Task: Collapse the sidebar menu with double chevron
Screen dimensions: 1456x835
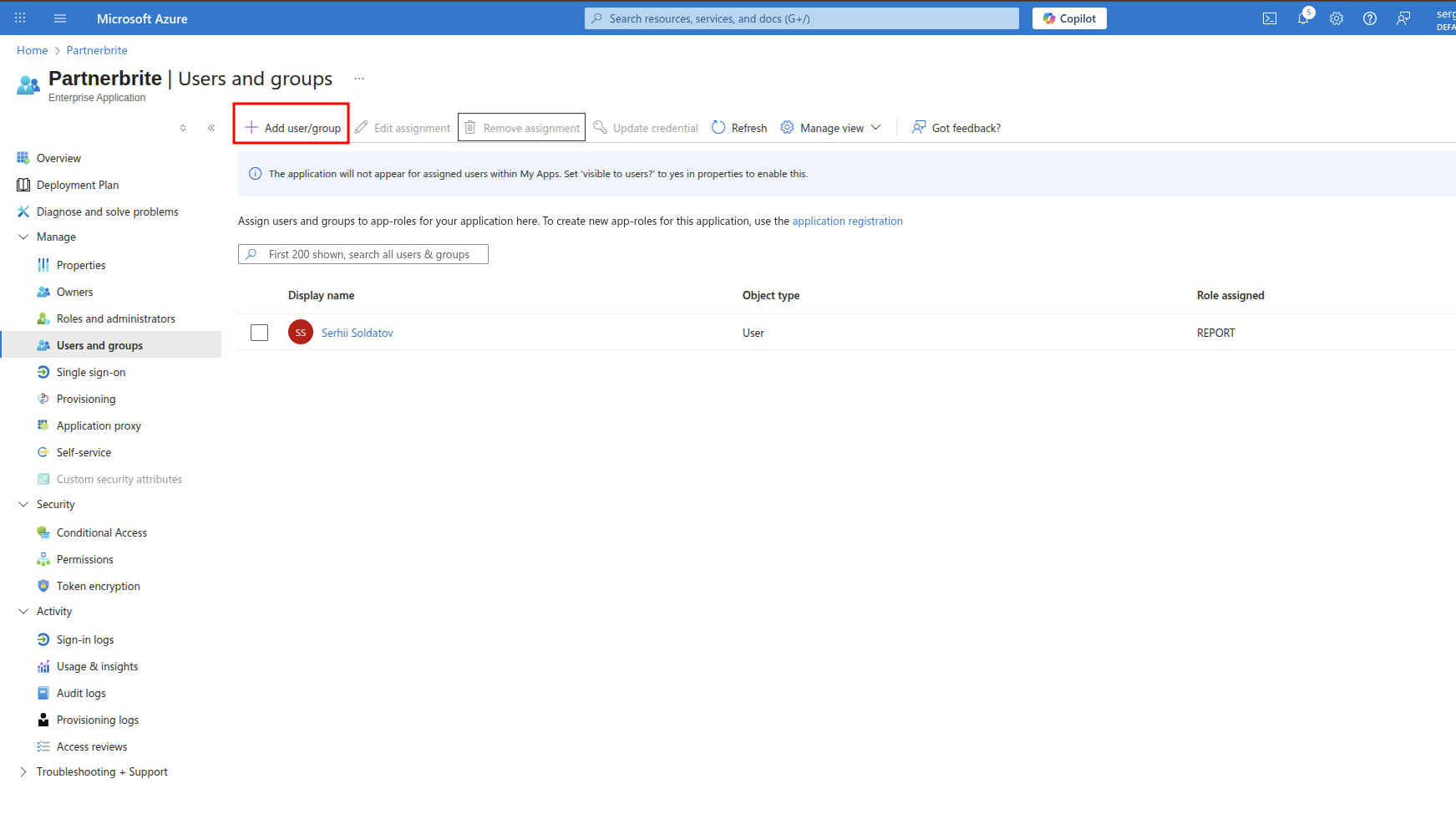Action: click(x=211, y=128)
